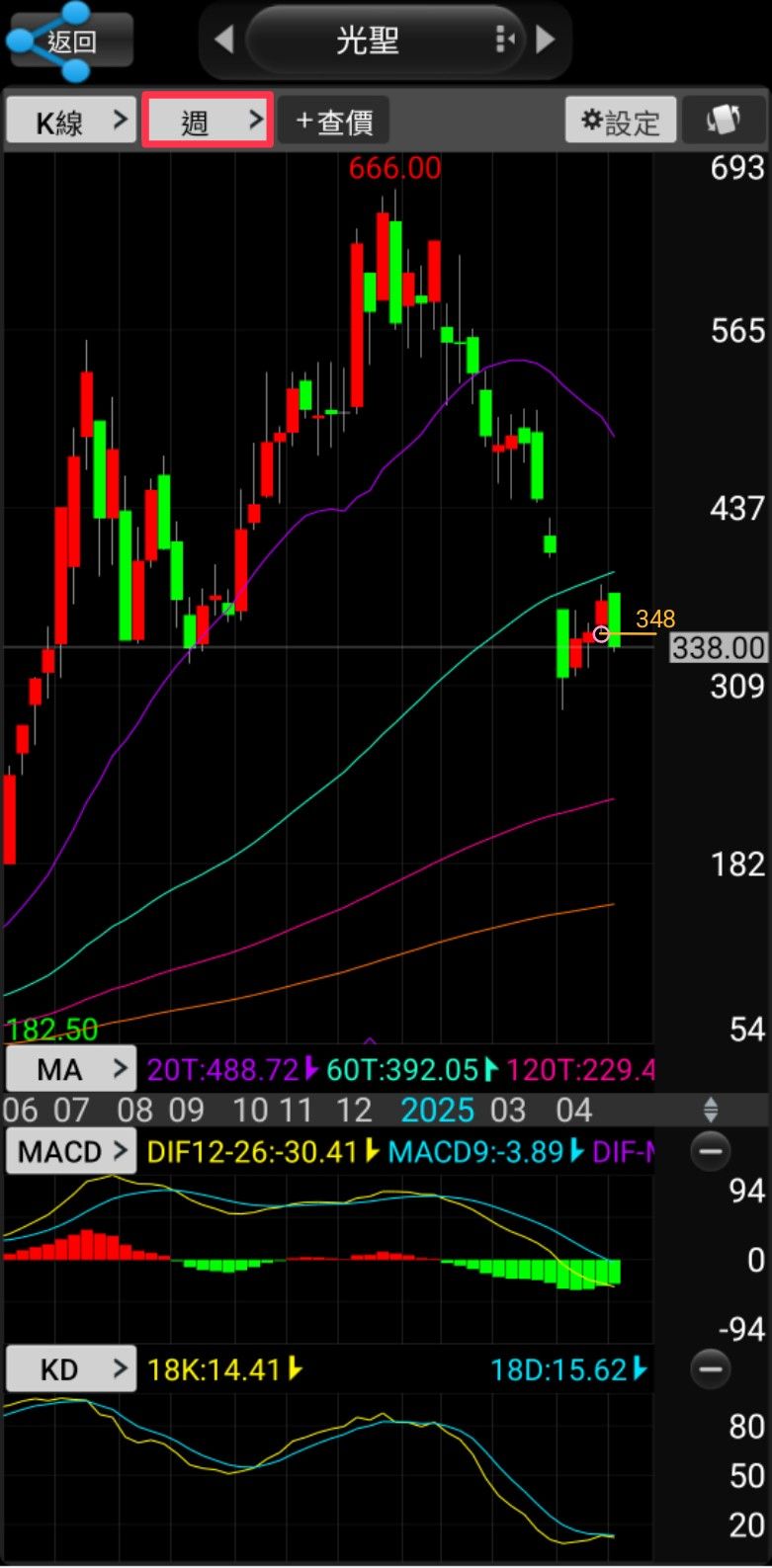This screenshot has height=1568, width=772.
Task: Go to next stock with right arrow
Action: coord(545,40)
